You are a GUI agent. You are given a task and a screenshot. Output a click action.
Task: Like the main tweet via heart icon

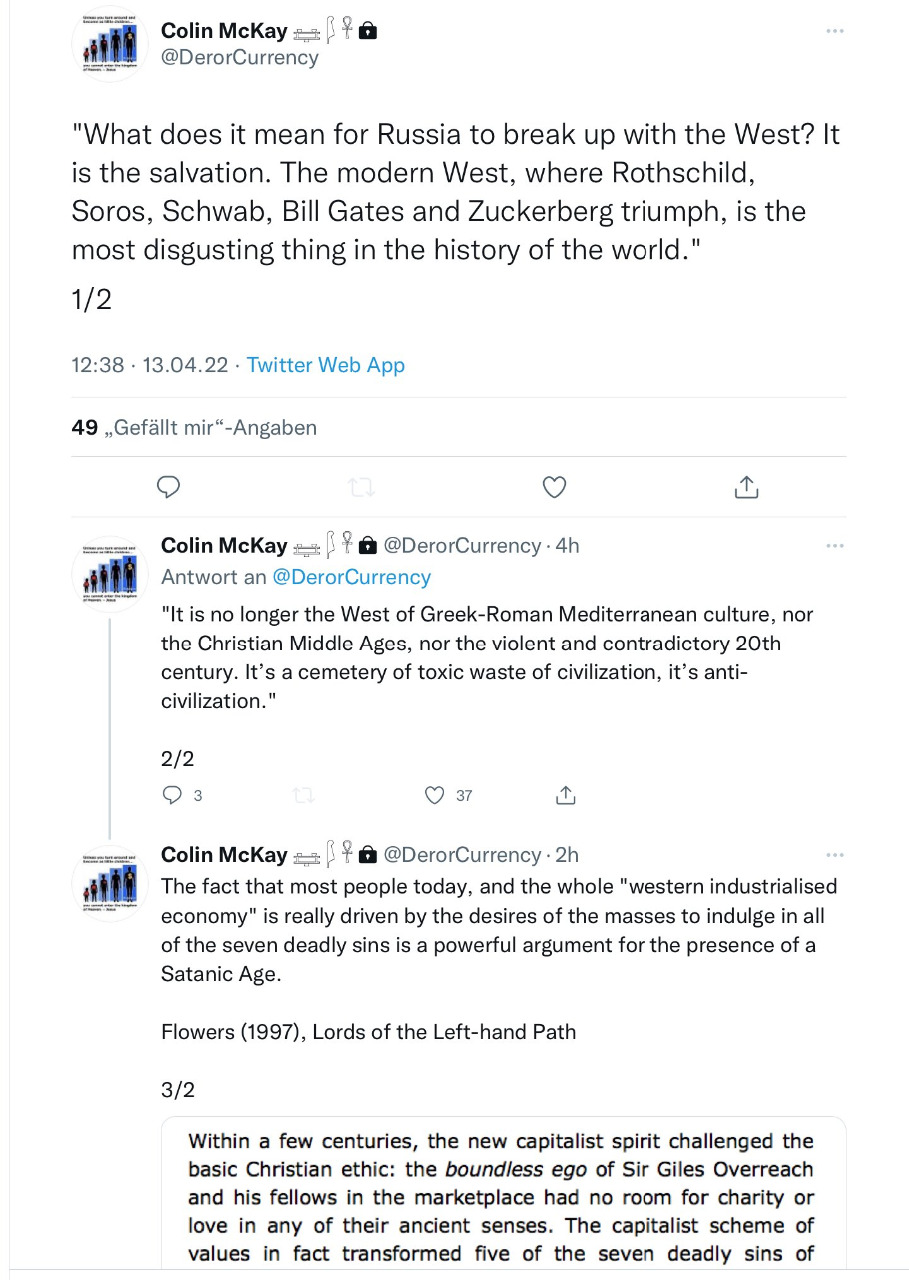tap(554, 487)
